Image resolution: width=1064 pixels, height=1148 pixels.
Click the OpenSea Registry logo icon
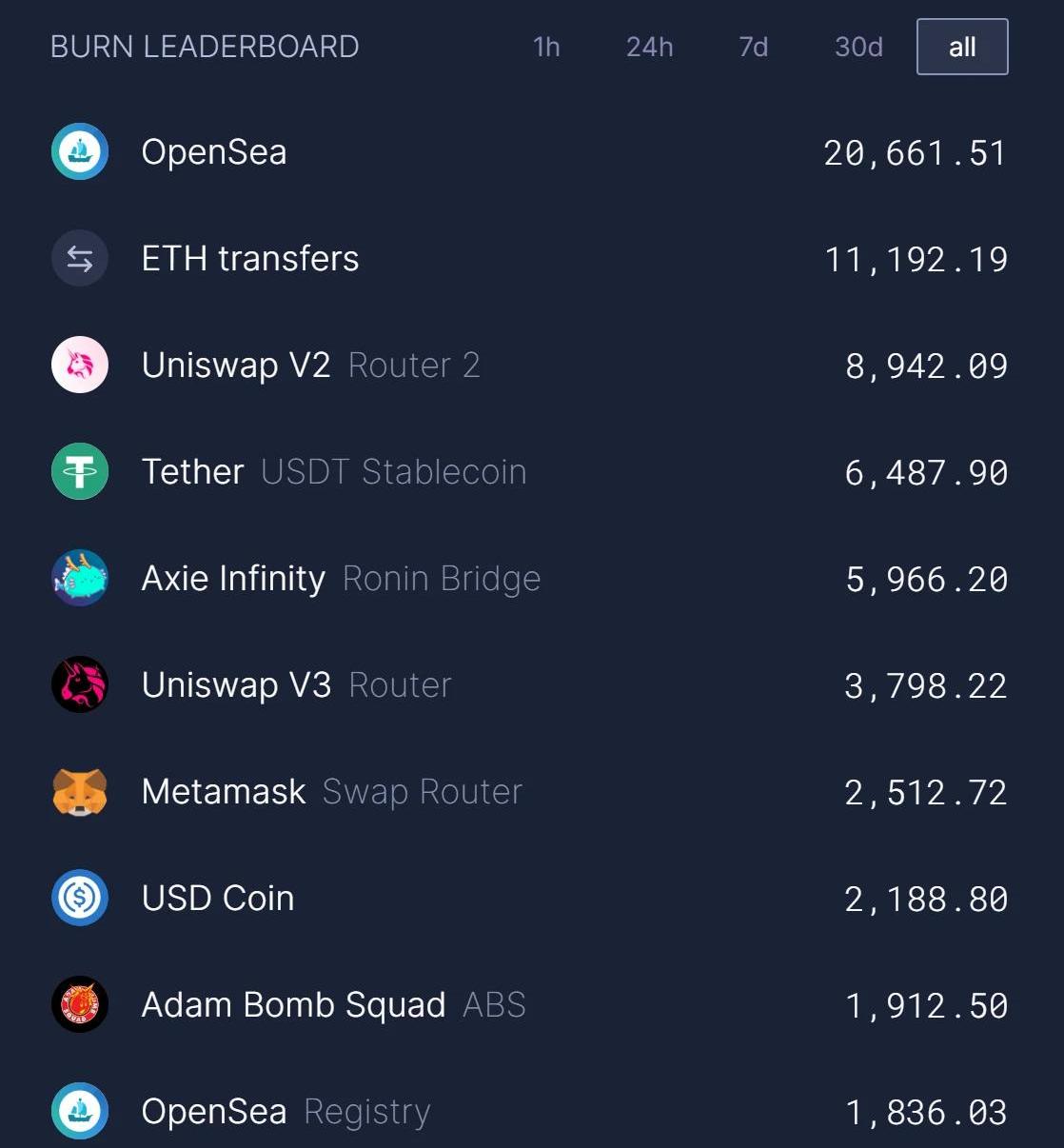pos(80,1111)
